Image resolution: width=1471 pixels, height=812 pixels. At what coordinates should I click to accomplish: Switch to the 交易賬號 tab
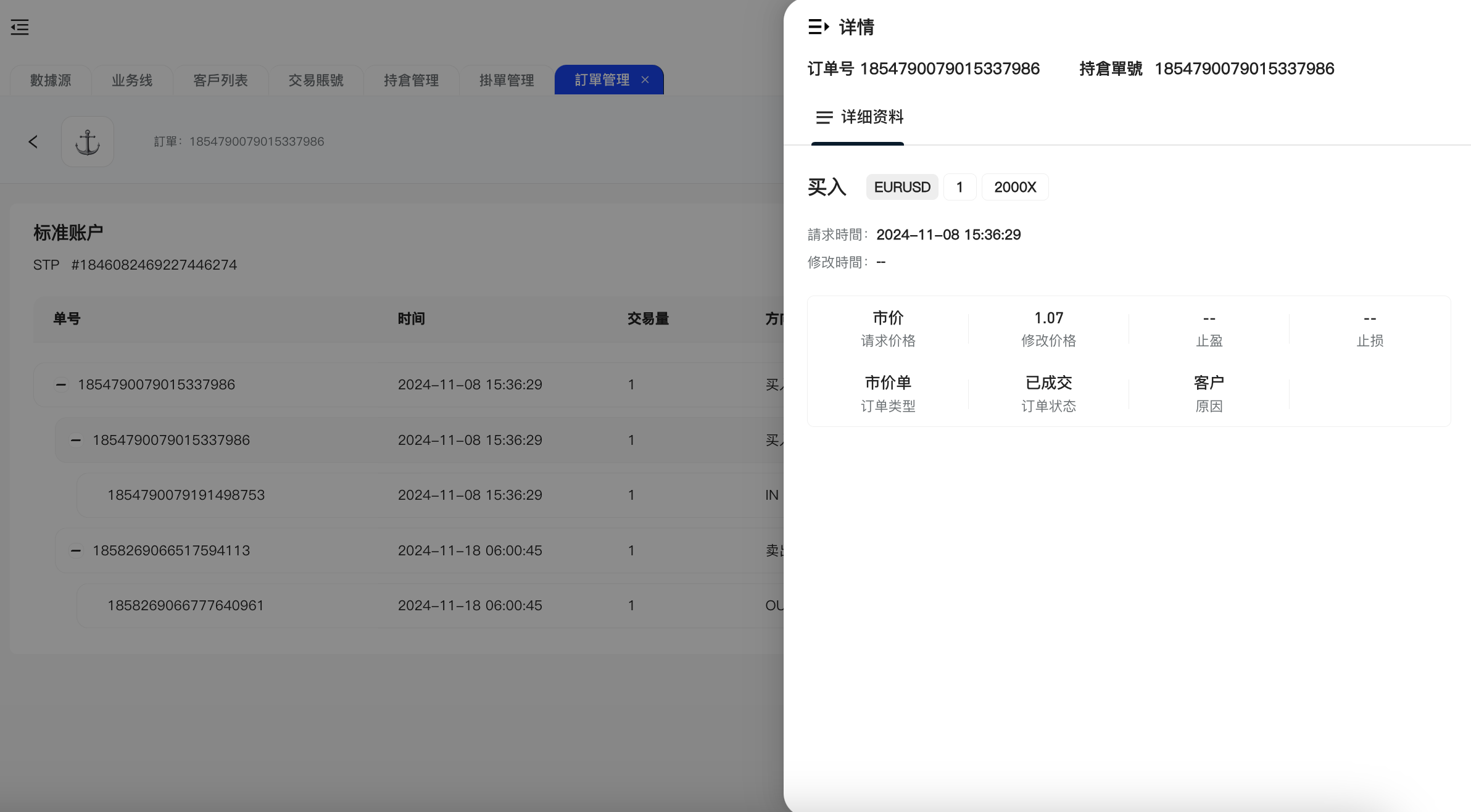[316, 80]
